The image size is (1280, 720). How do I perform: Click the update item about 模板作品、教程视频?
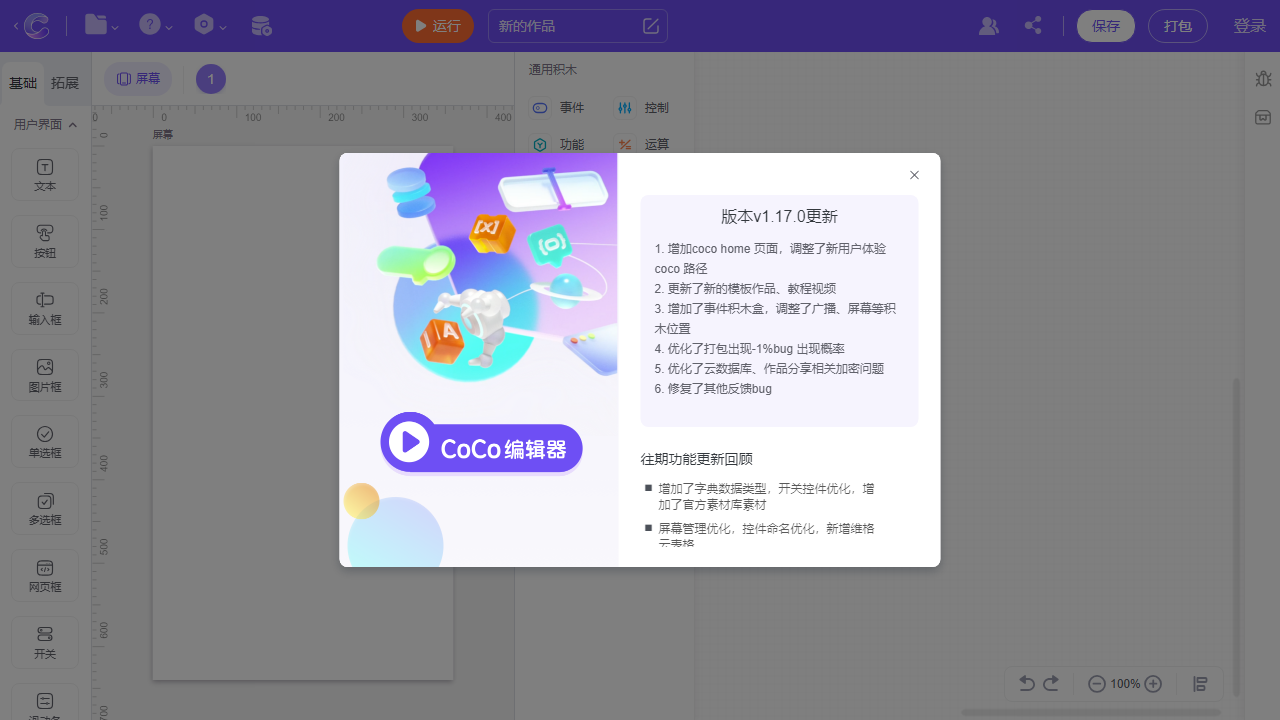[746, 288]
